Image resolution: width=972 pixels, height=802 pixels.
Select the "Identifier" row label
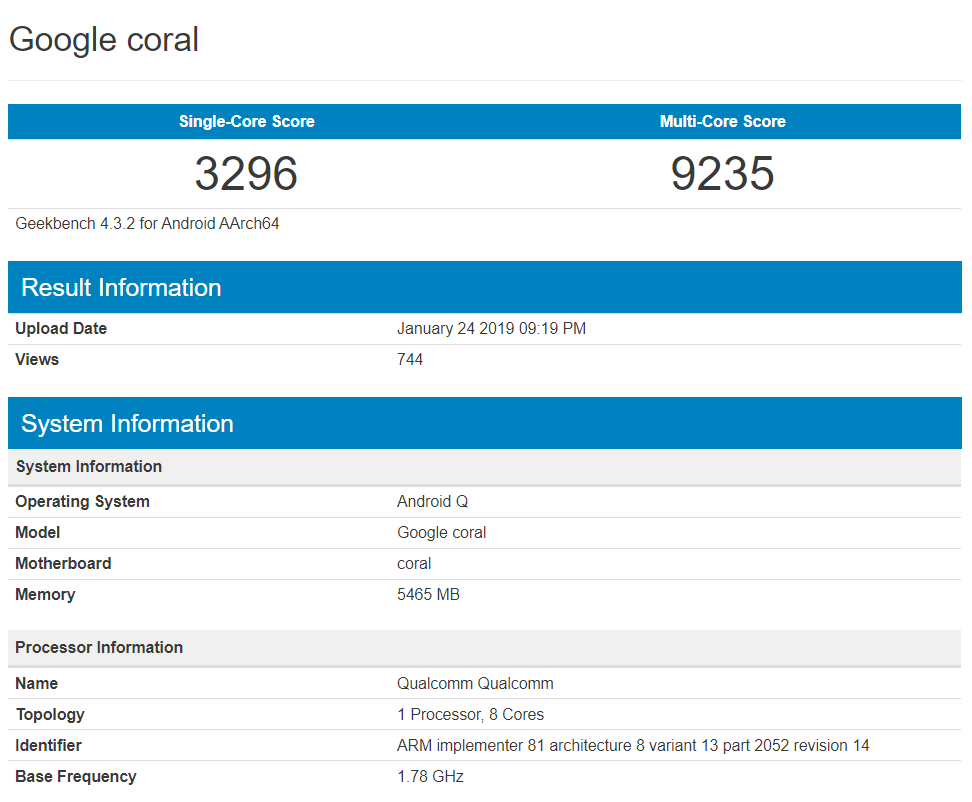(x=48, y=746)
